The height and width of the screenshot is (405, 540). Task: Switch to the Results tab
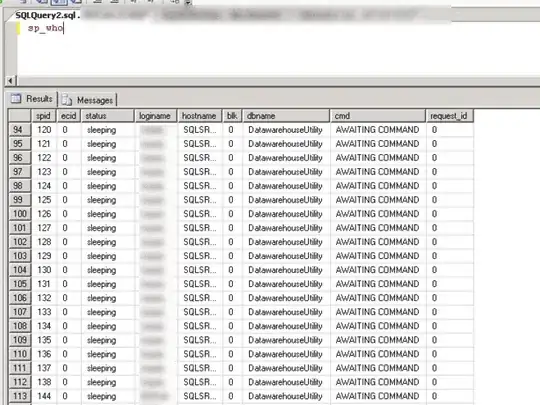32,99
